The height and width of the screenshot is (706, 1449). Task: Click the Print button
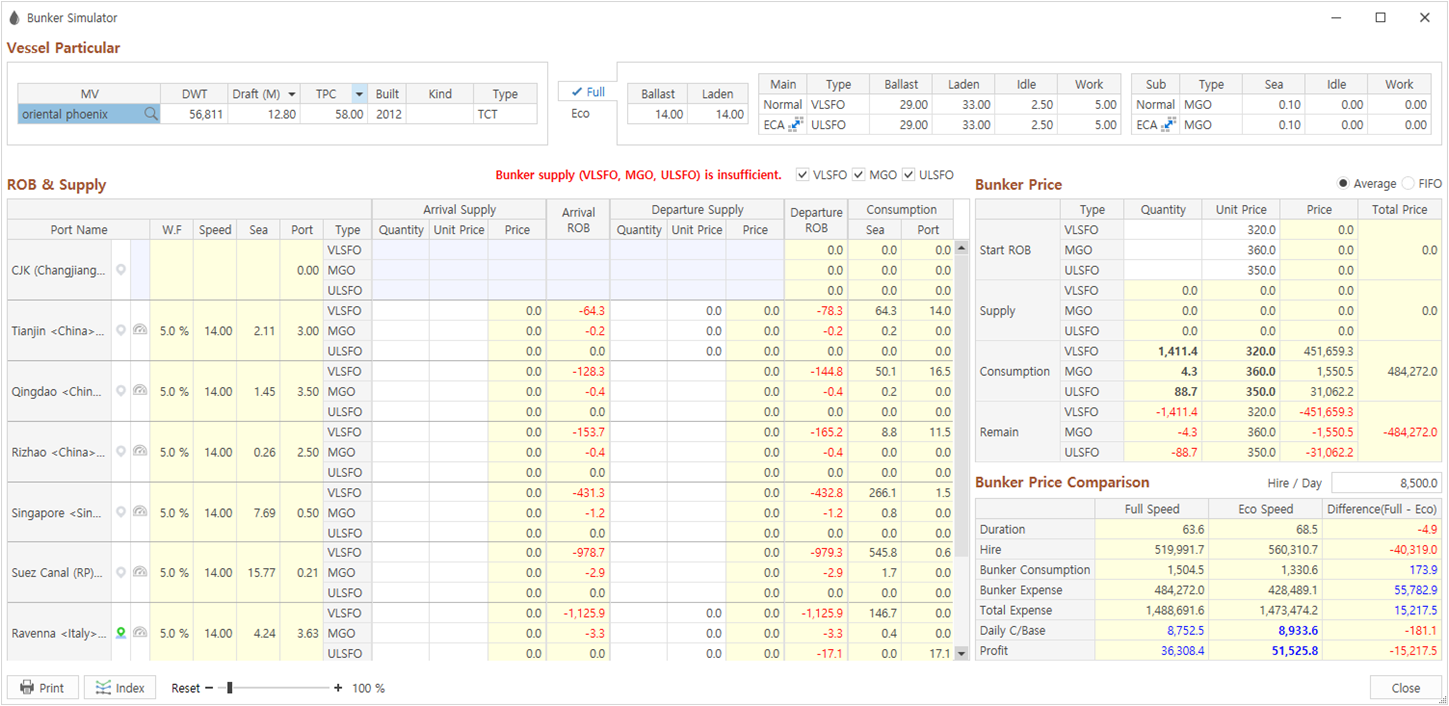[x=43, y=688]
